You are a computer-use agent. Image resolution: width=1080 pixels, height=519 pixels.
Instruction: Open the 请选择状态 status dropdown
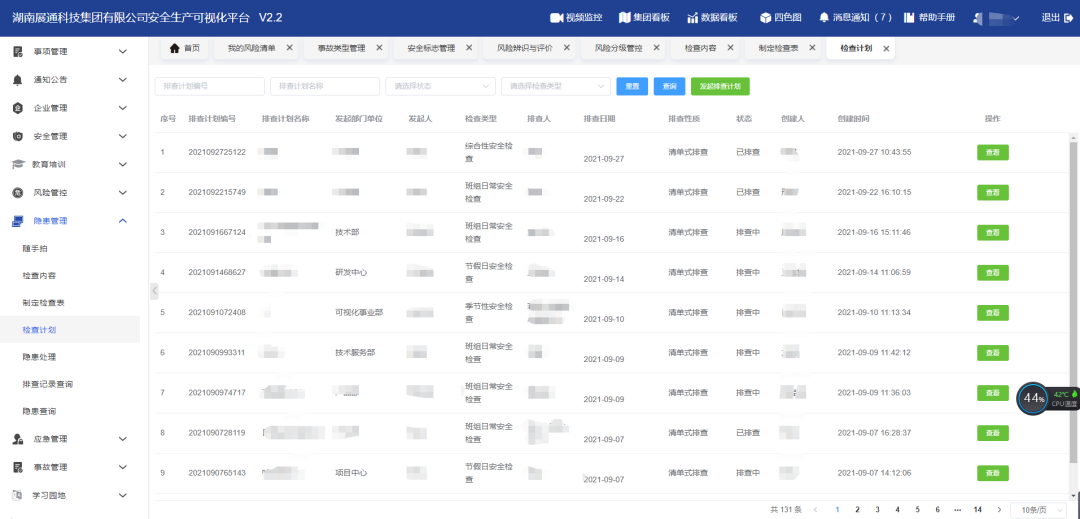(x=440, y=87)
